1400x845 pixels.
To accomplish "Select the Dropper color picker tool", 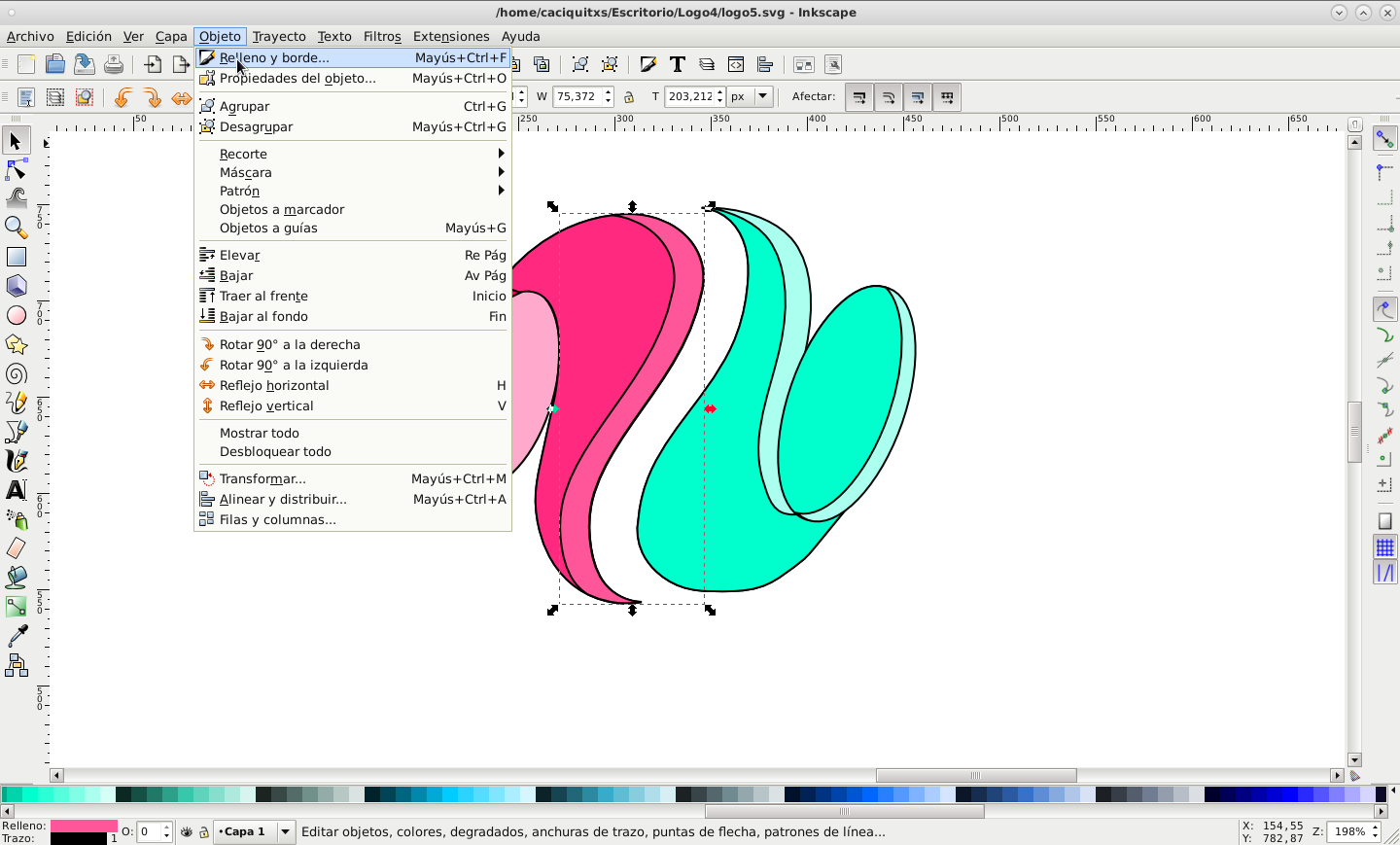I will [x=16, y=636].
